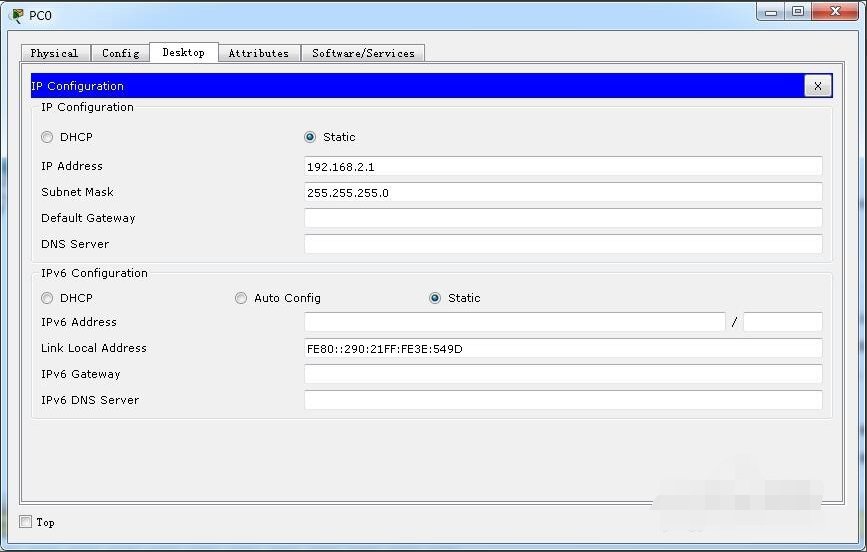Close the PC0 window
Image resolution: width=867 pixels, height=552 pixels.
pos(833,12)
